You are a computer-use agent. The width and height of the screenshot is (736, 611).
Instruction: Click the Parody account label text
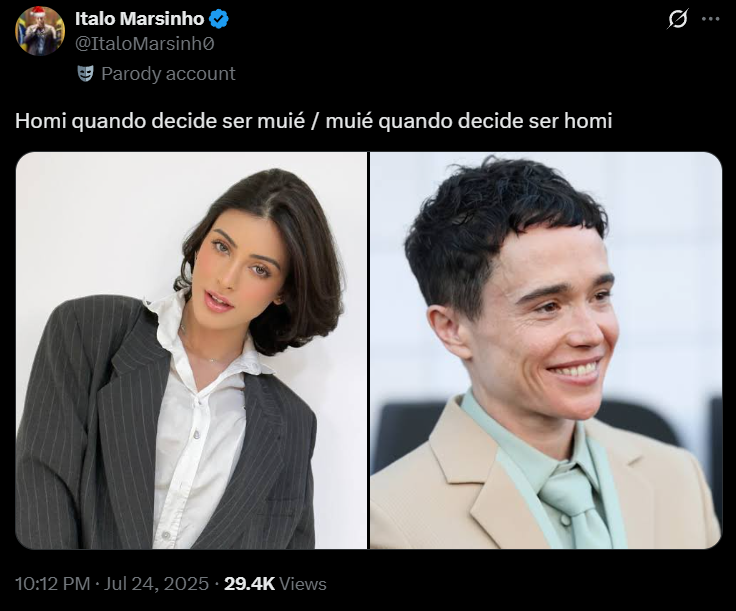168,74
